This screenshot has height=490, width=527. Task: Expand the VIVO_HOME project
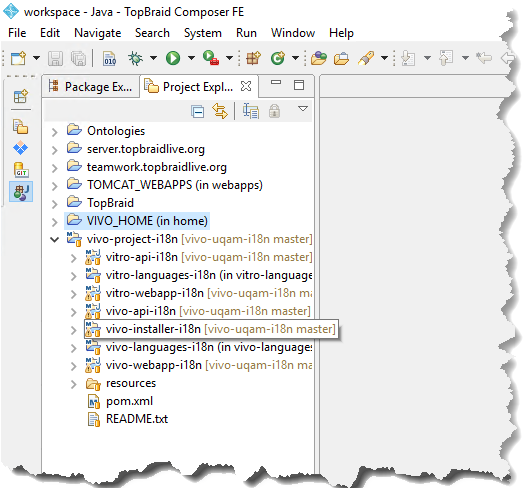tap(54, 222)
